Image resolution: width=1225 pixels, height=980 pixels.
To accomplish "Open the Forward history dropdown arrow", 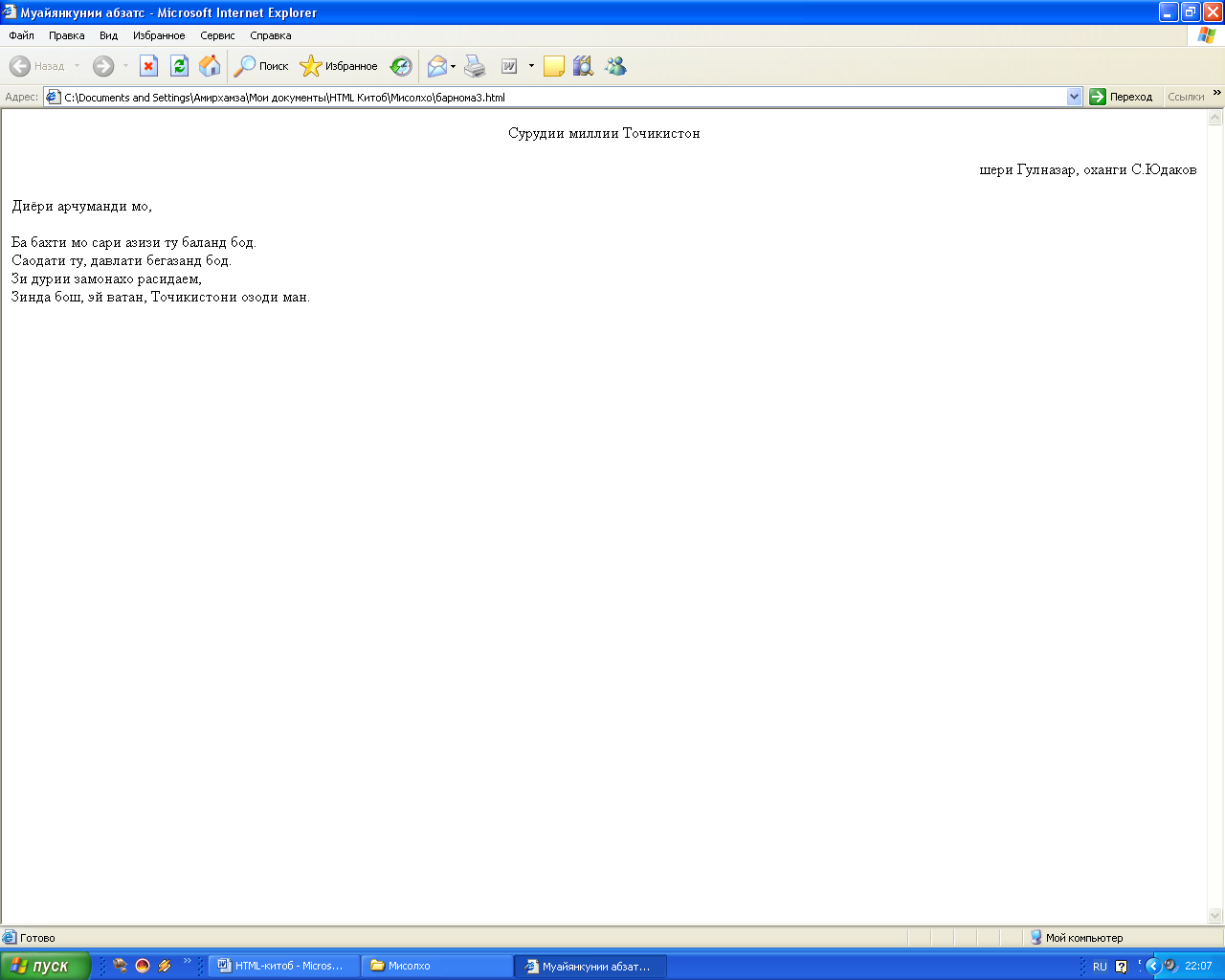I will [125, 66].
